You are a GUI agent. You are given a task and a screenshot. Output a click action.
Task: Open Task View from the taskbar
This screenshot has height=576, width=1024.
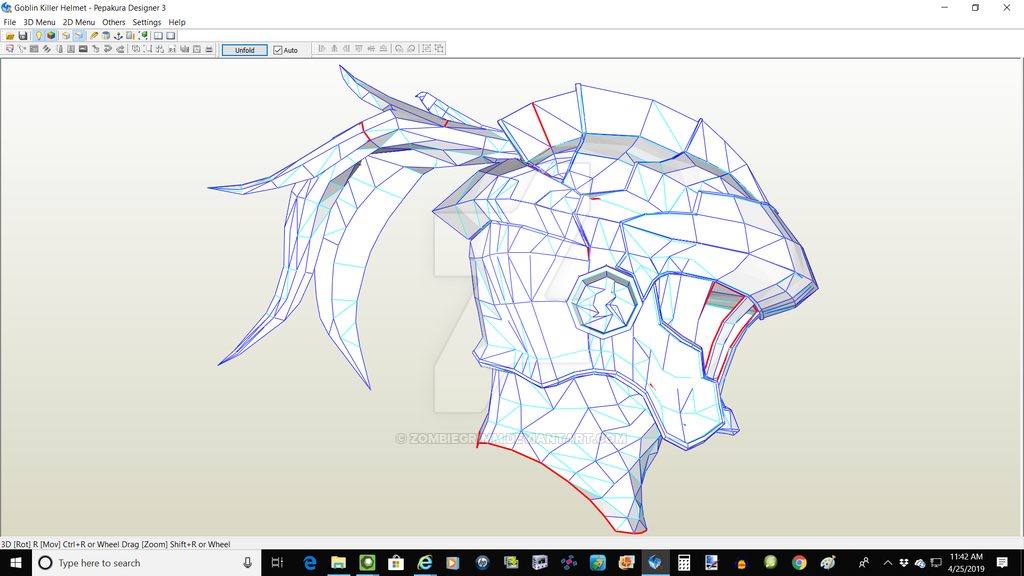pyautogui.click(x=277, y=562)
